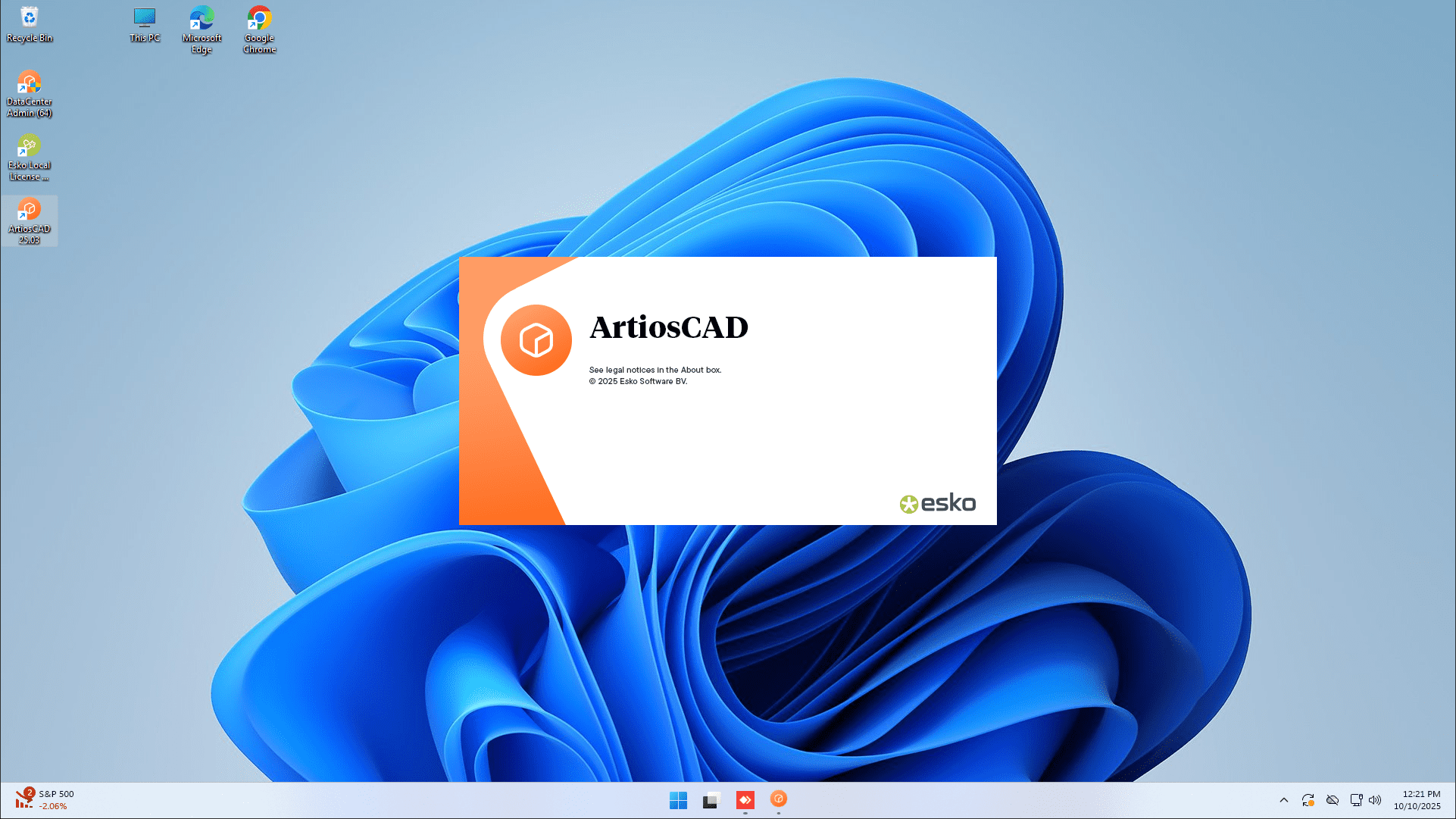
Task: Select the Google Chrome desktop shortcut
Action: [259, 29]
